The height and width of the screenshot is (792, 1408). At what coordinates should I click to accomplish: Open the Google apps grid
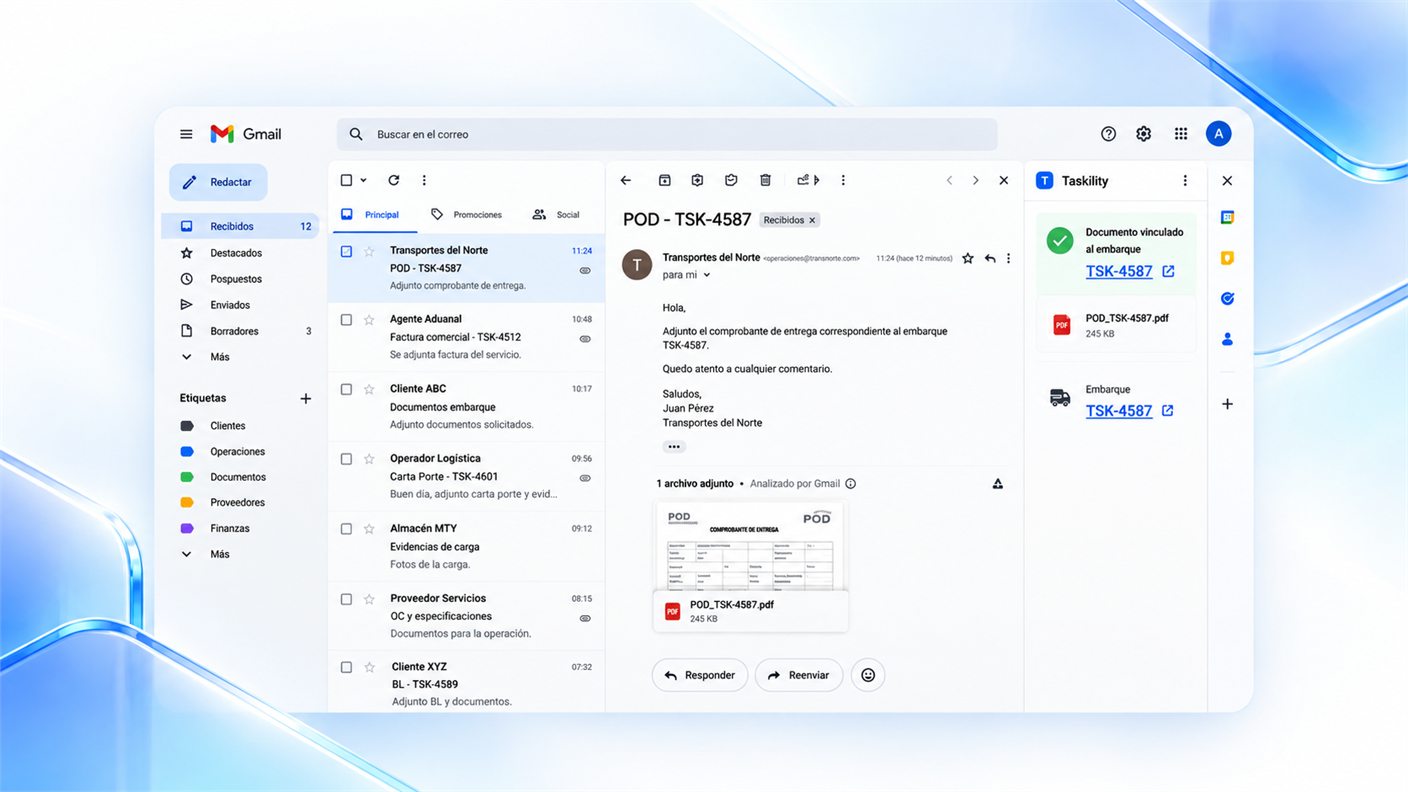tap(1181, 134)
